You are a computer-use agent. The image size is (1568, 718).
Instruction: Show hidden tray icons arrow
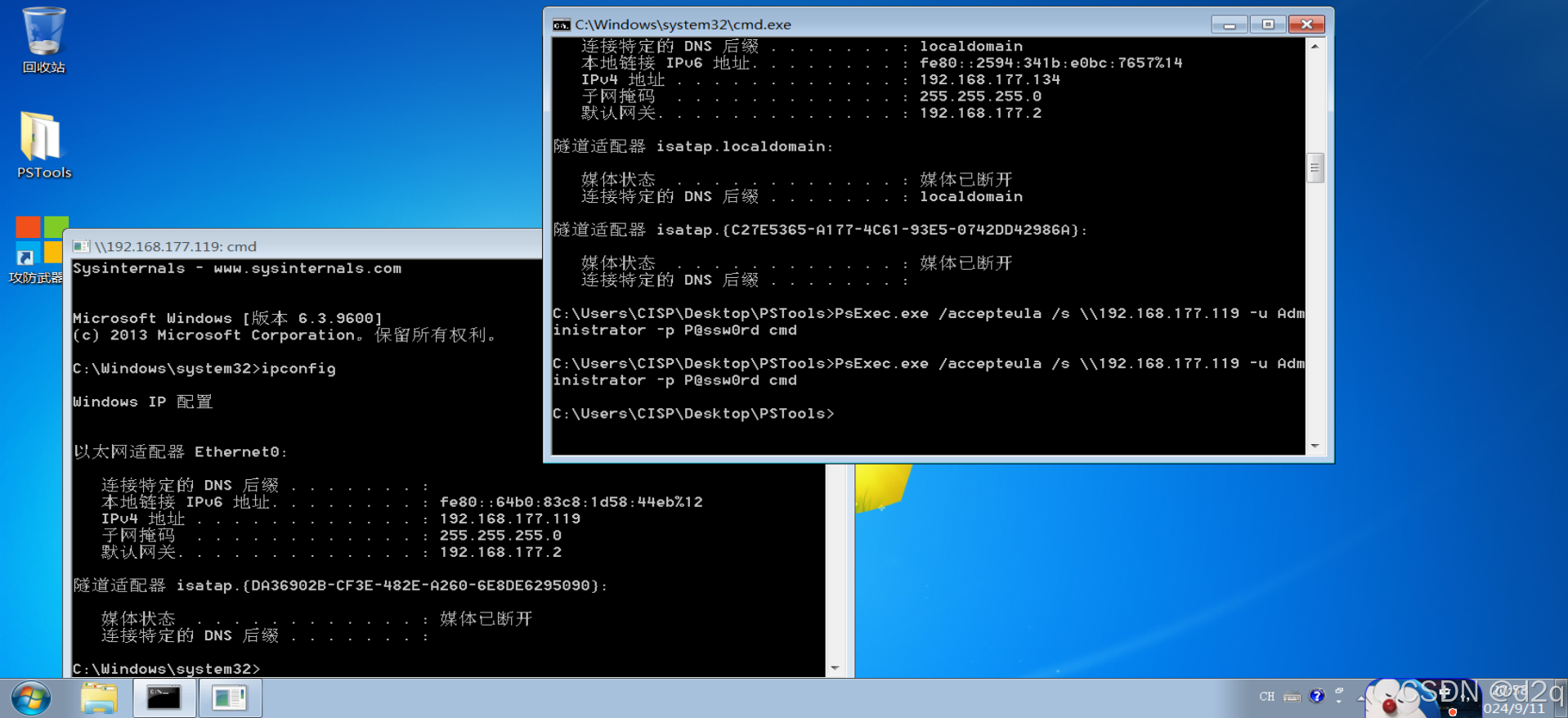click(1361, 698)
